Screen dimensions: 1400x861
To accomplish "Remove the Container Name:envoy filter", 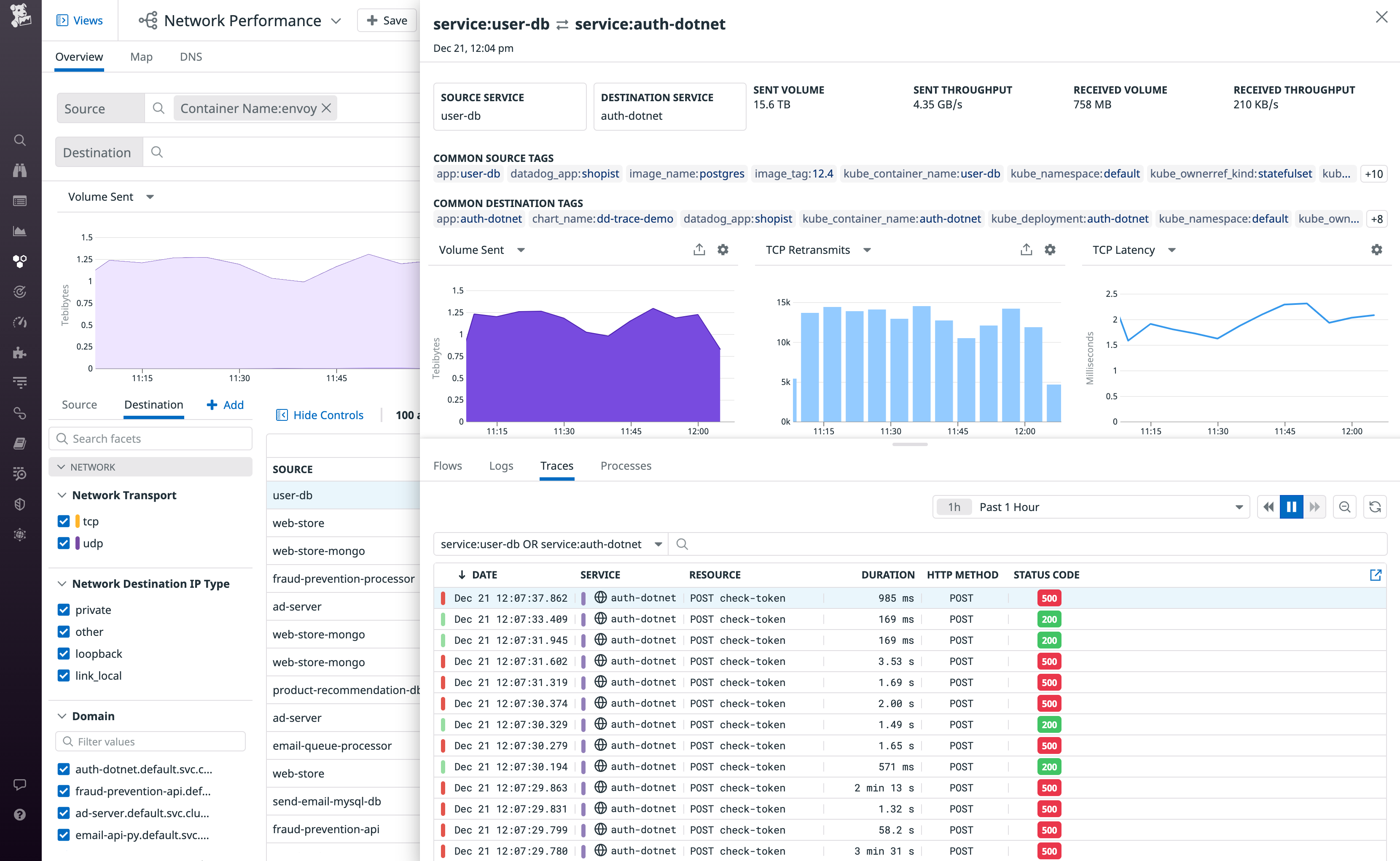I will click(x=327, y=108).
